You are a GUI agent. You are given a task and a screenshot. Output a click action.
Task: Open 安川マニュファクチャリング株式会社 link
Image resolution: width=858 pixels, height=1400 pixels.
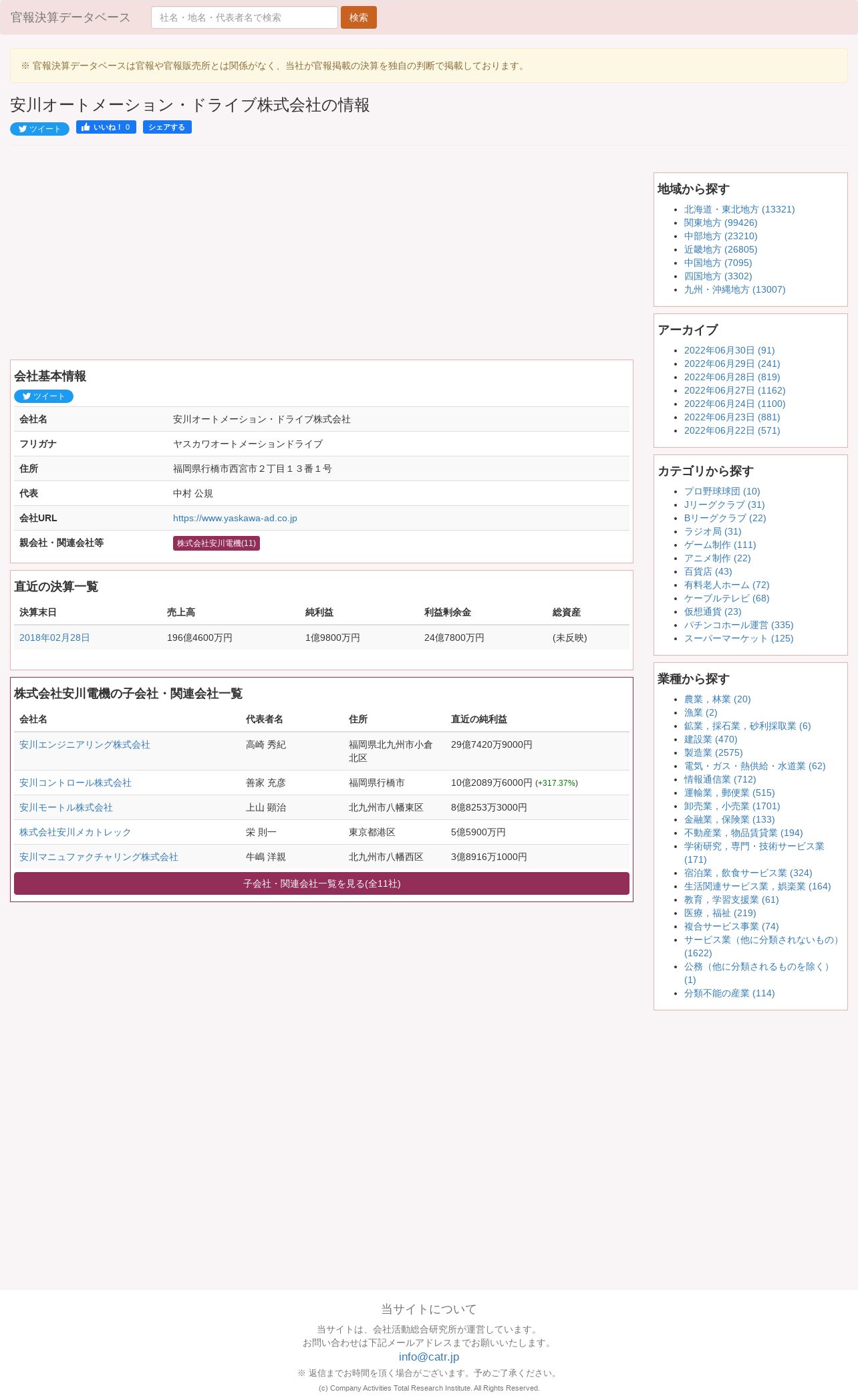(99, 857)
